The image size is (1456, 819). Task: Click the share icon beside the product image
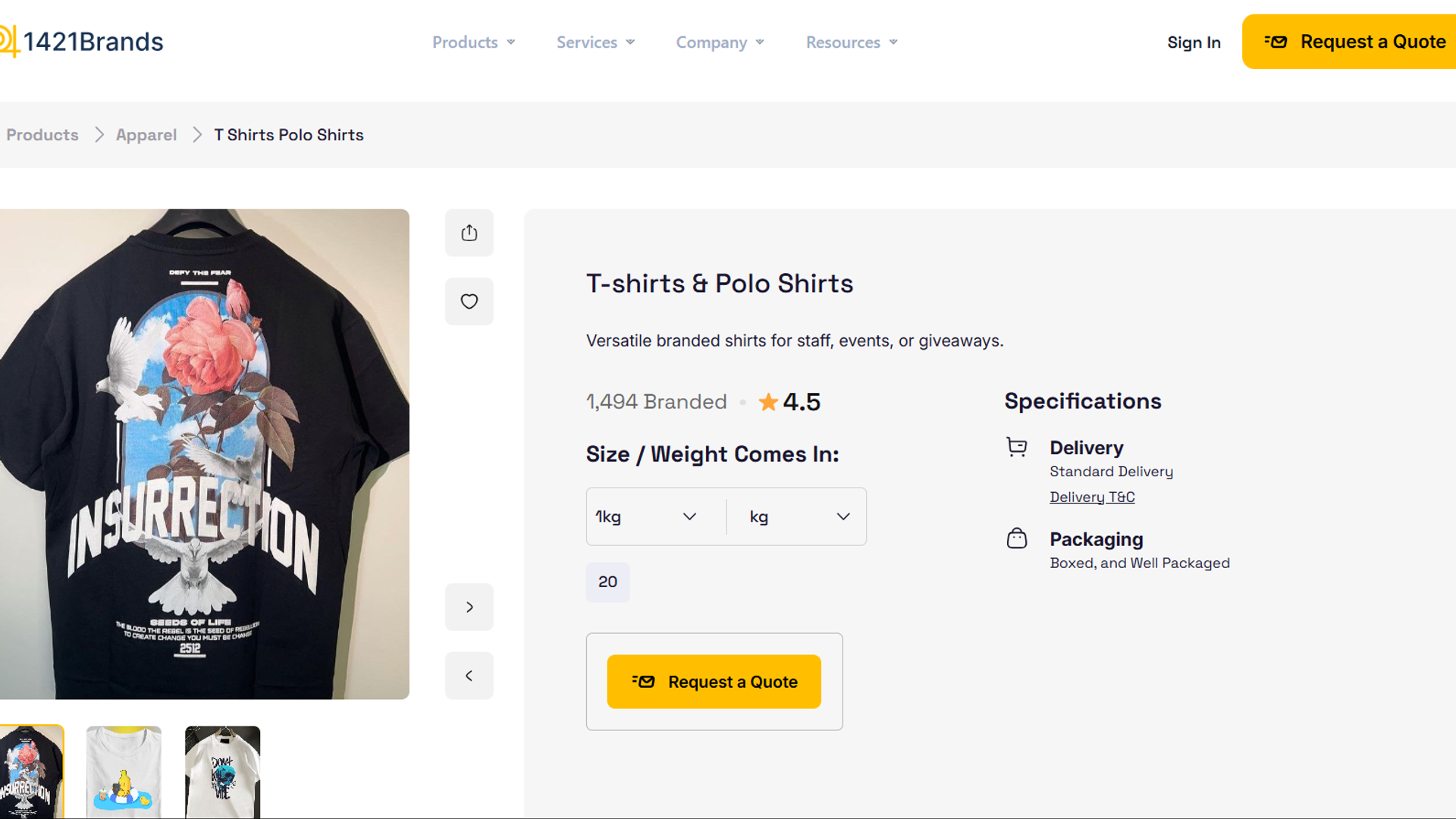tap(469, 233)
